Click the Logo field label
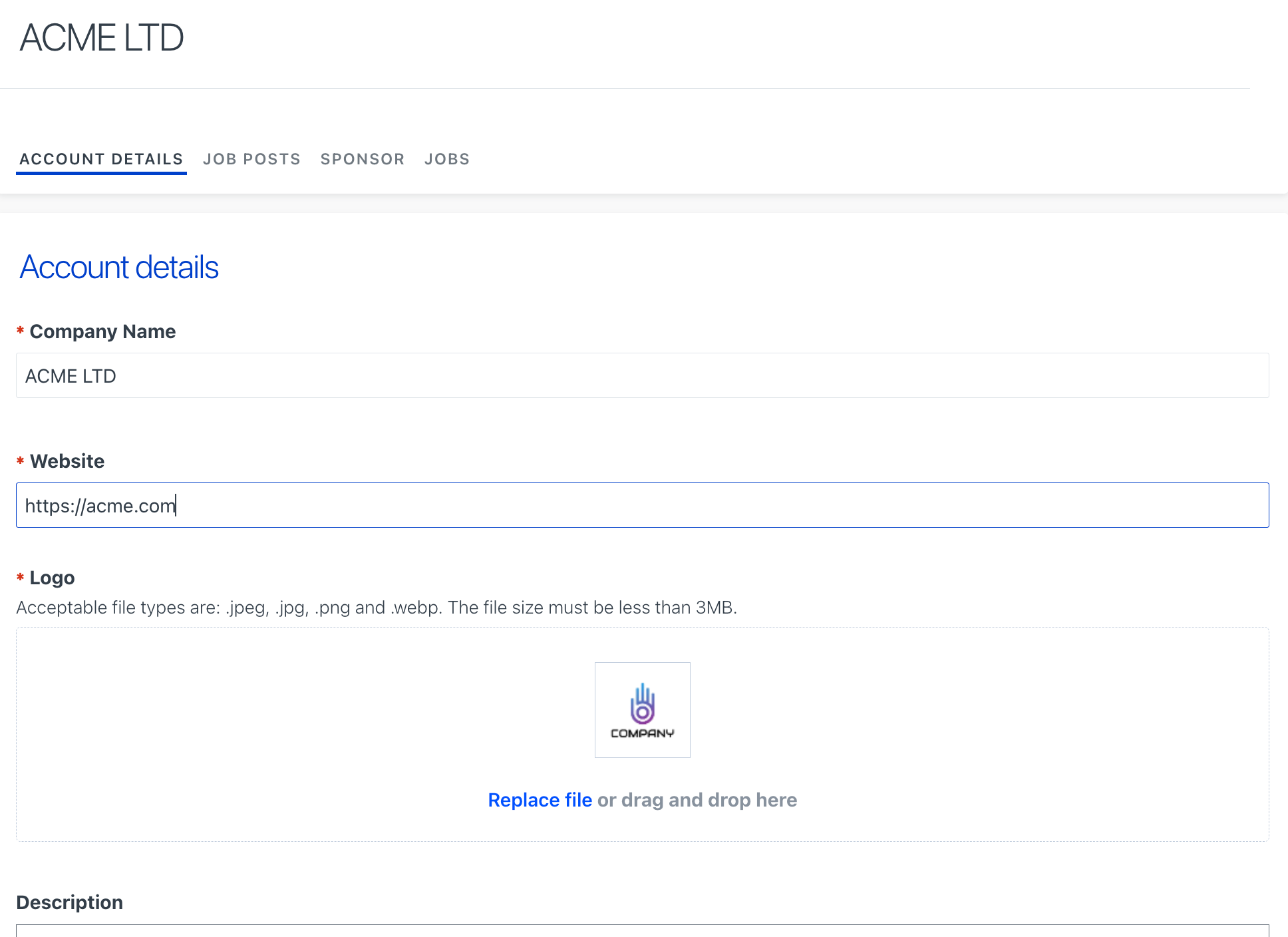This screenshot has height=937, width=1288. [52, 578]
